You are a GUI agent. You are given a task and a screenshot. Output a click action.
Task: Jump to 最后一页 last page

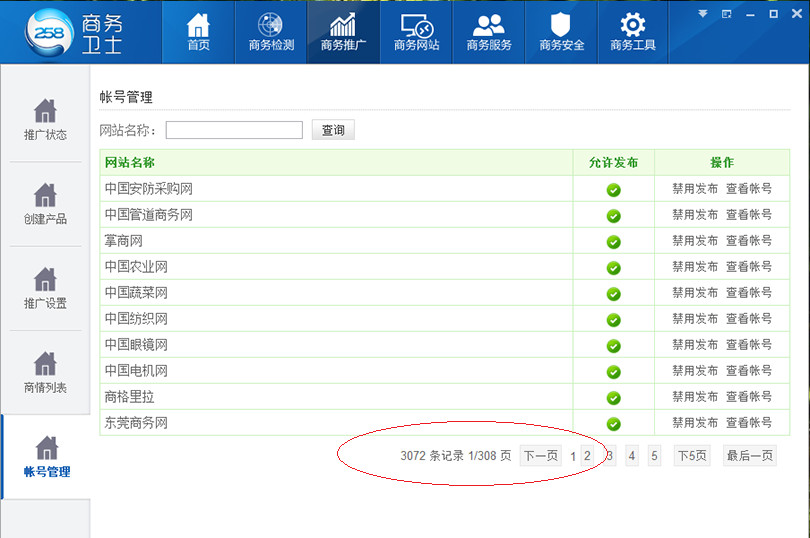click(750, 455)
